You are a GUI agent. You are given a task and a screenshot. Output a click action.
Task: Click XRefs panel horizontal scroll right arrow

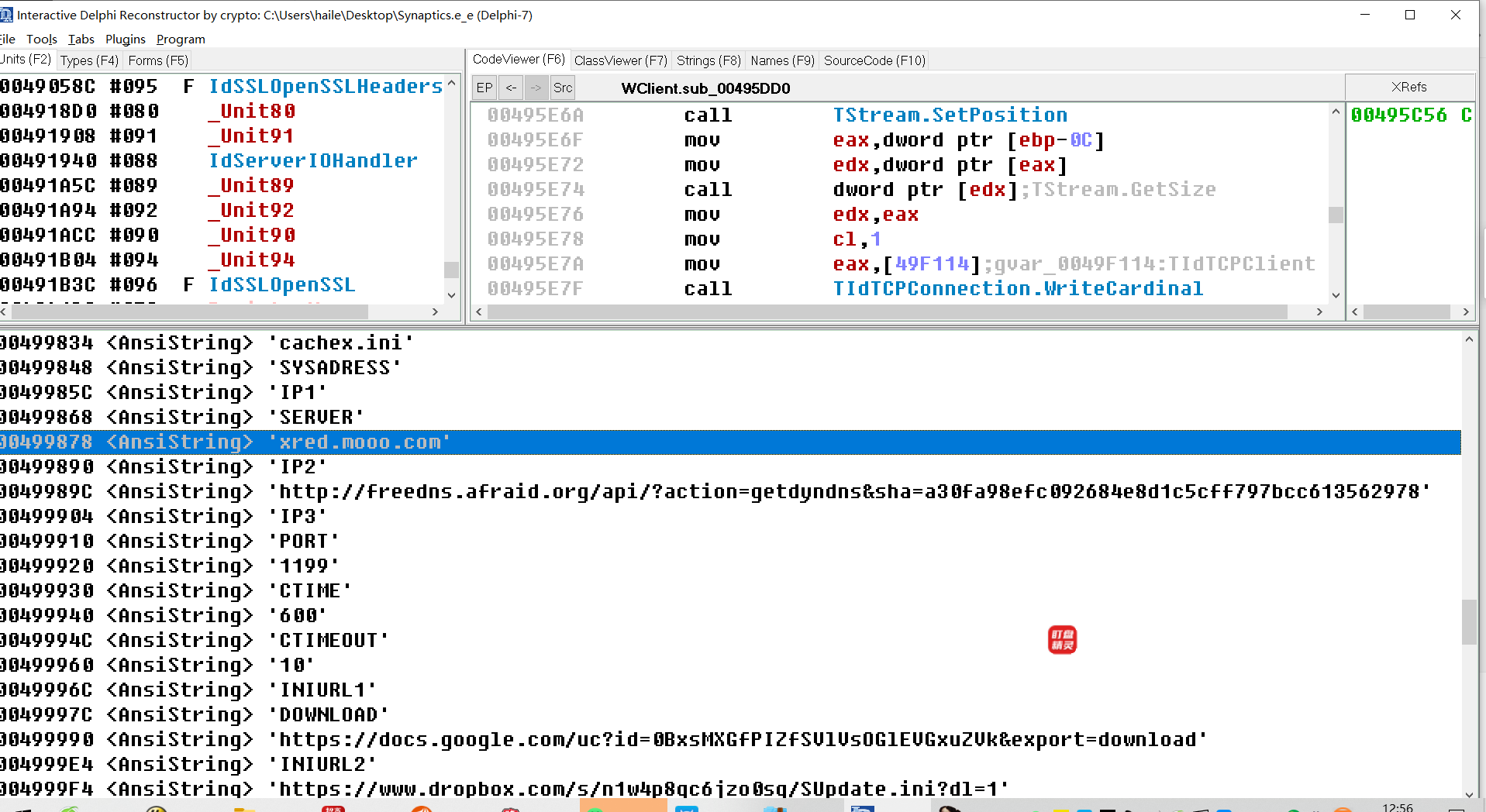click(1465, 311)
